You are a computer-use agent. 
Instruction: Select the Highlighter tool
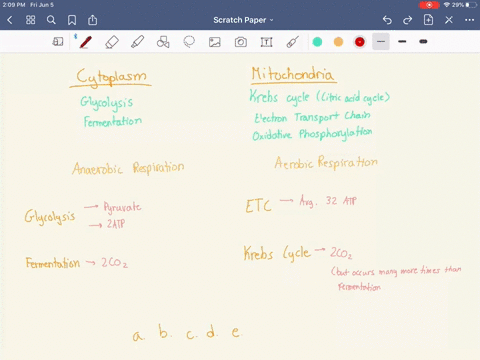[x=137, y=42]
